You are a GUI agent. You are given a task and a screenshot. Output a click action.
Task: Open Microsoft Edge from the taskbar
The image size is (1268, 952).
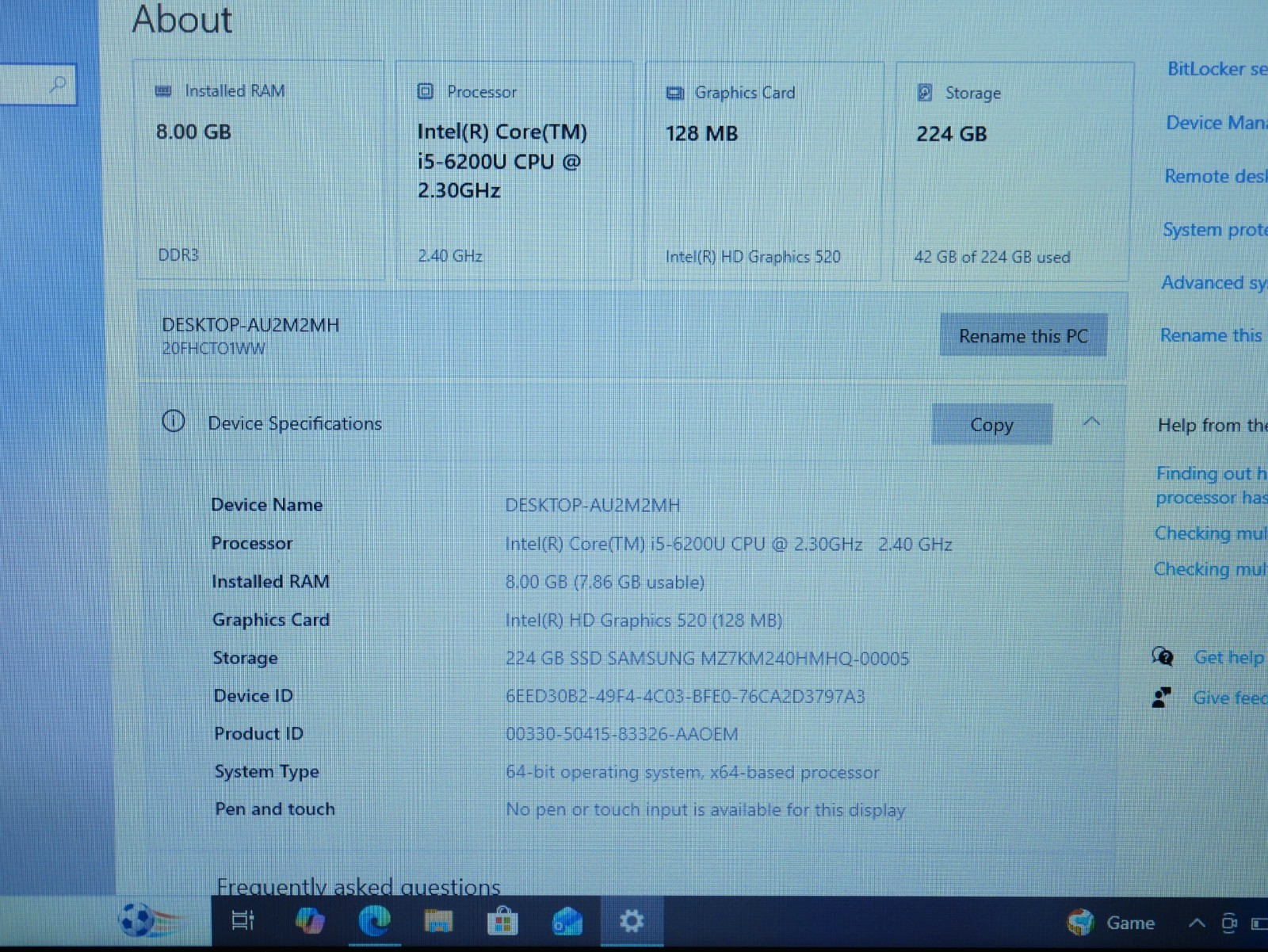[x=374, y=920]
